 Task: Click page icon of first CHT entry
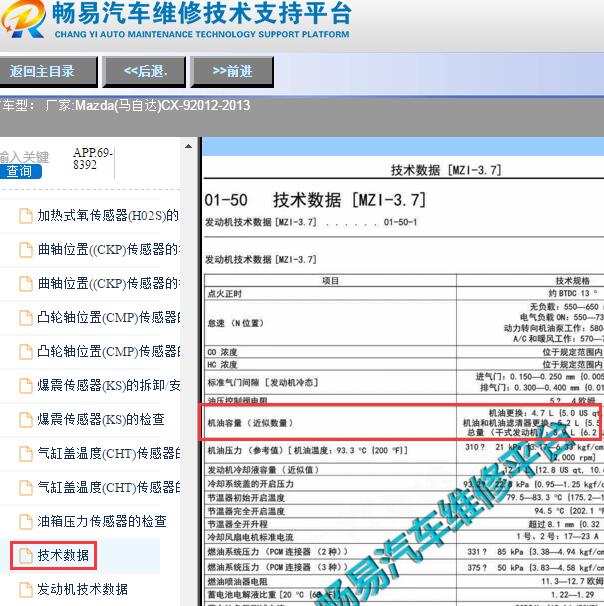click(26, 454)
